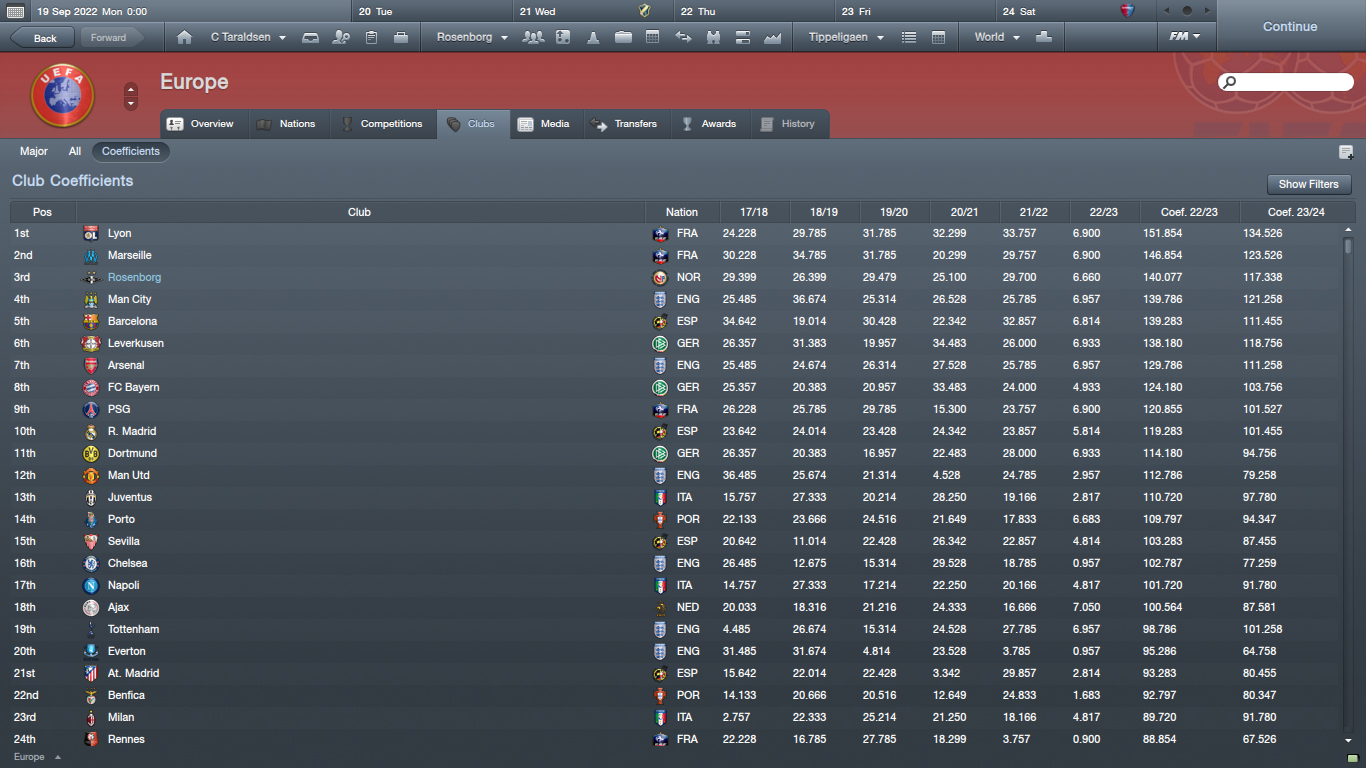Move calendar forward with the right arrow

[1208, 11]
